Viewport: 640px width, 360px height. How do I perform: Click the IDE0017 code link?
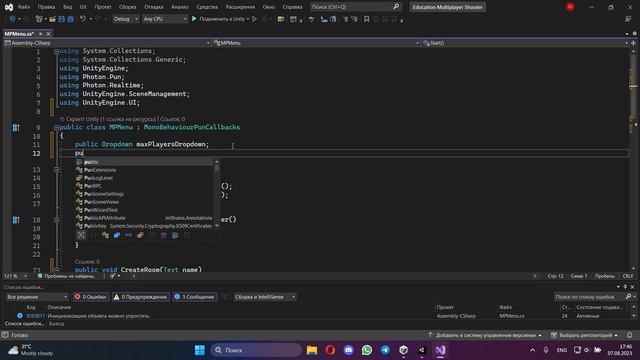(x=36, y=316)
